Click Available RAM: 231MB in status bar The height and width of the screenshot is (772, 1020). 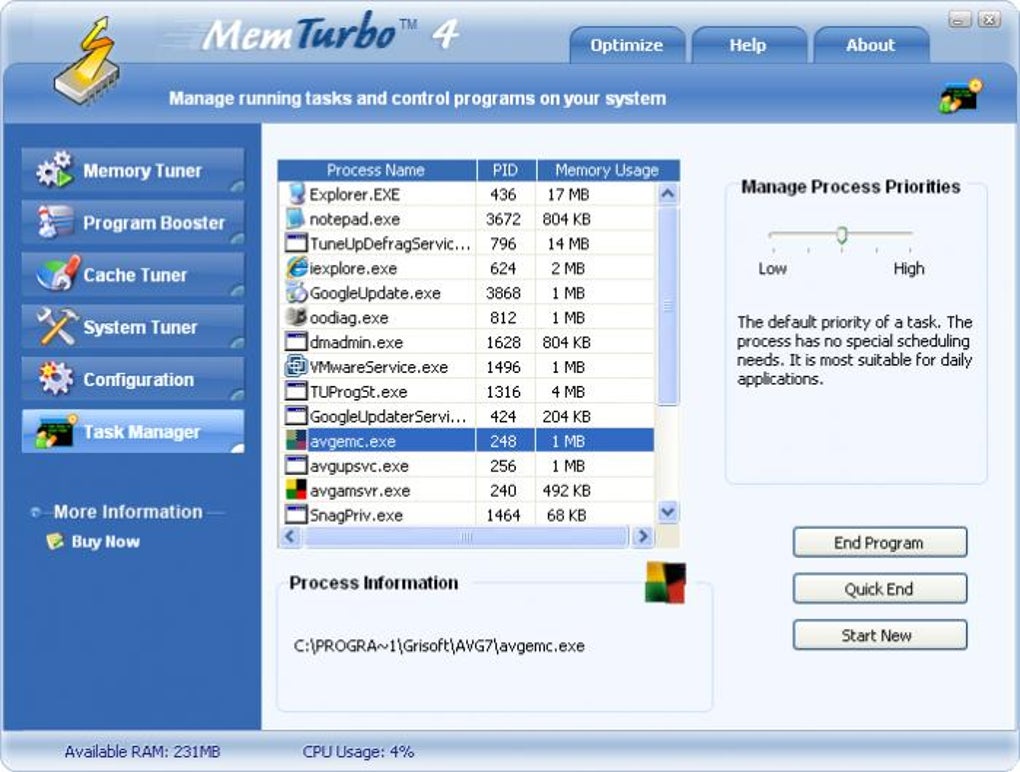pyautogui.click(x=142, y=752)
